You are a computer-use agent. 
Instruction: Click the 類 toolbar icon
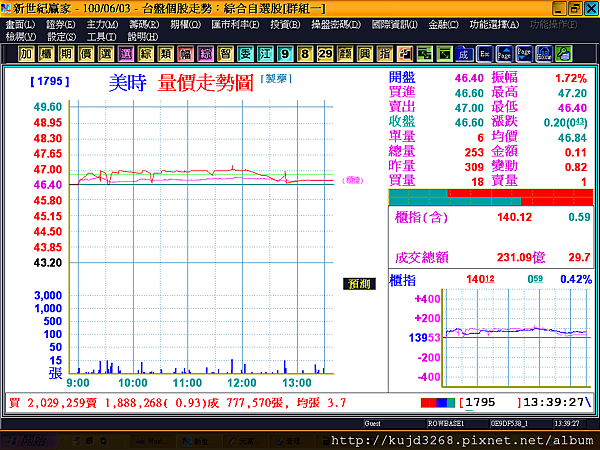click(165, 54)
